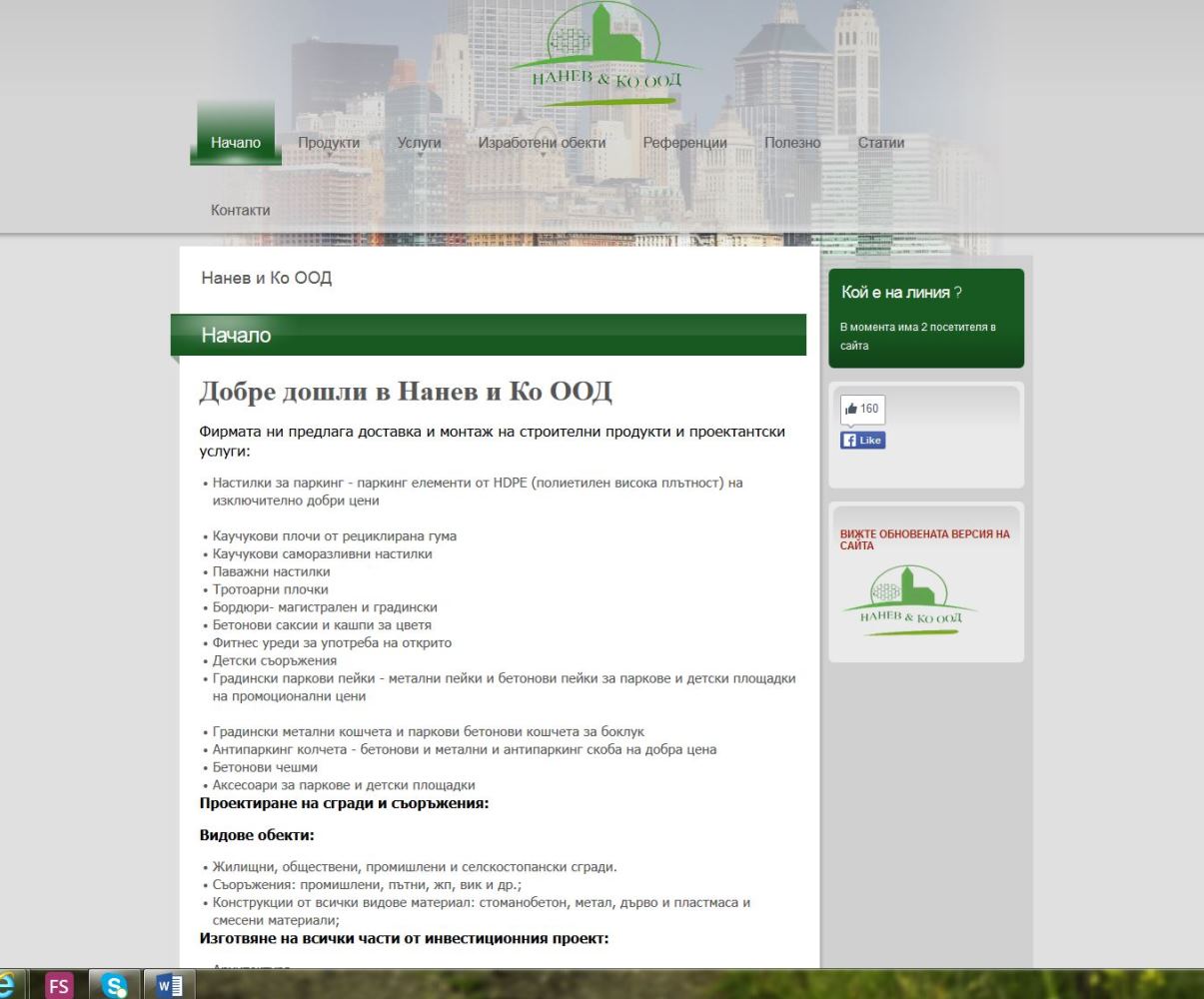Click Бордюри- магистрален и градински item
This screenshot has width=1204, height=999.
(x=325, y=607)
